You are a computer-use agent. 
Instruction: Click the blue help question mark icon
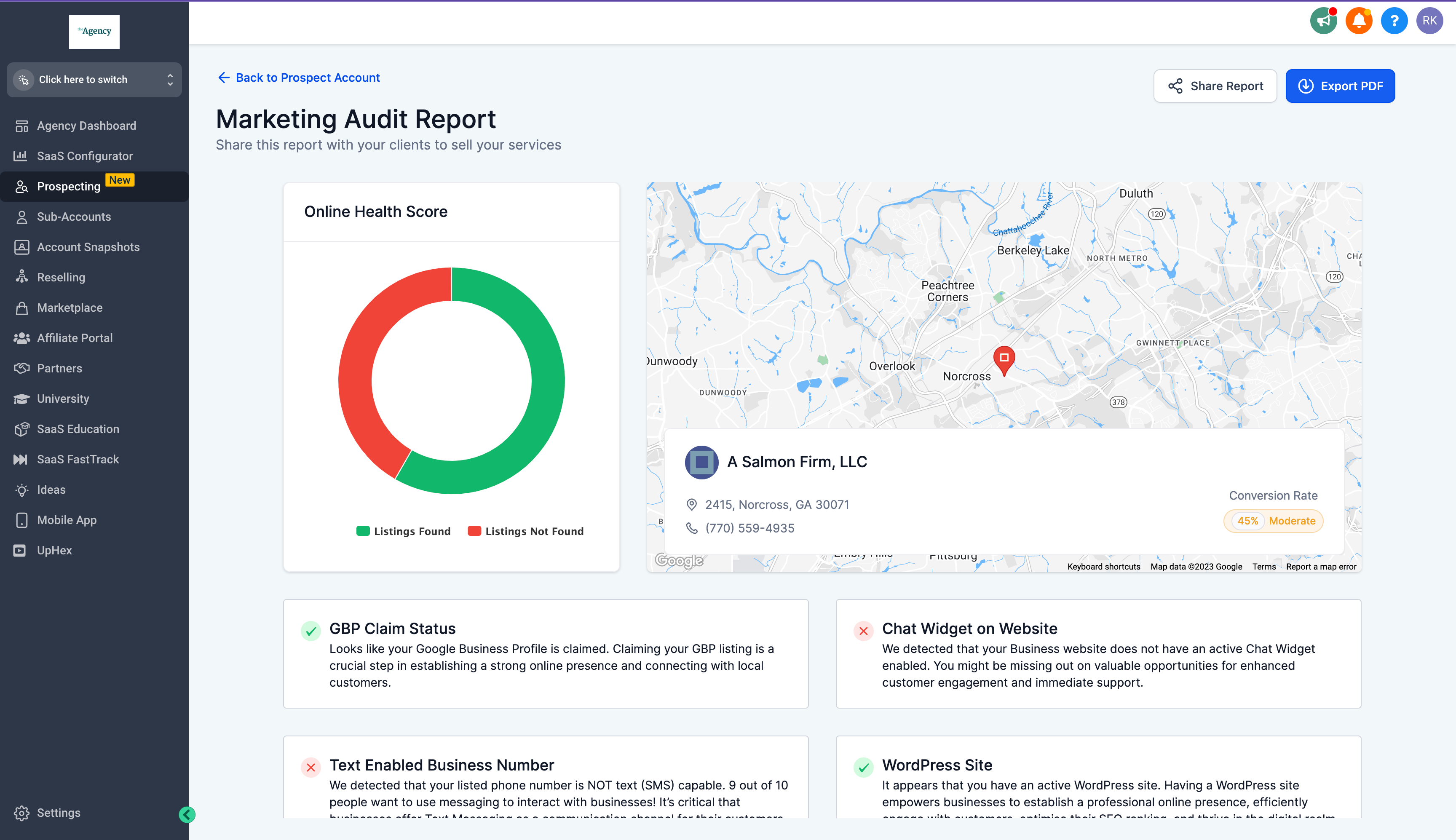(x=1394, y=21)
